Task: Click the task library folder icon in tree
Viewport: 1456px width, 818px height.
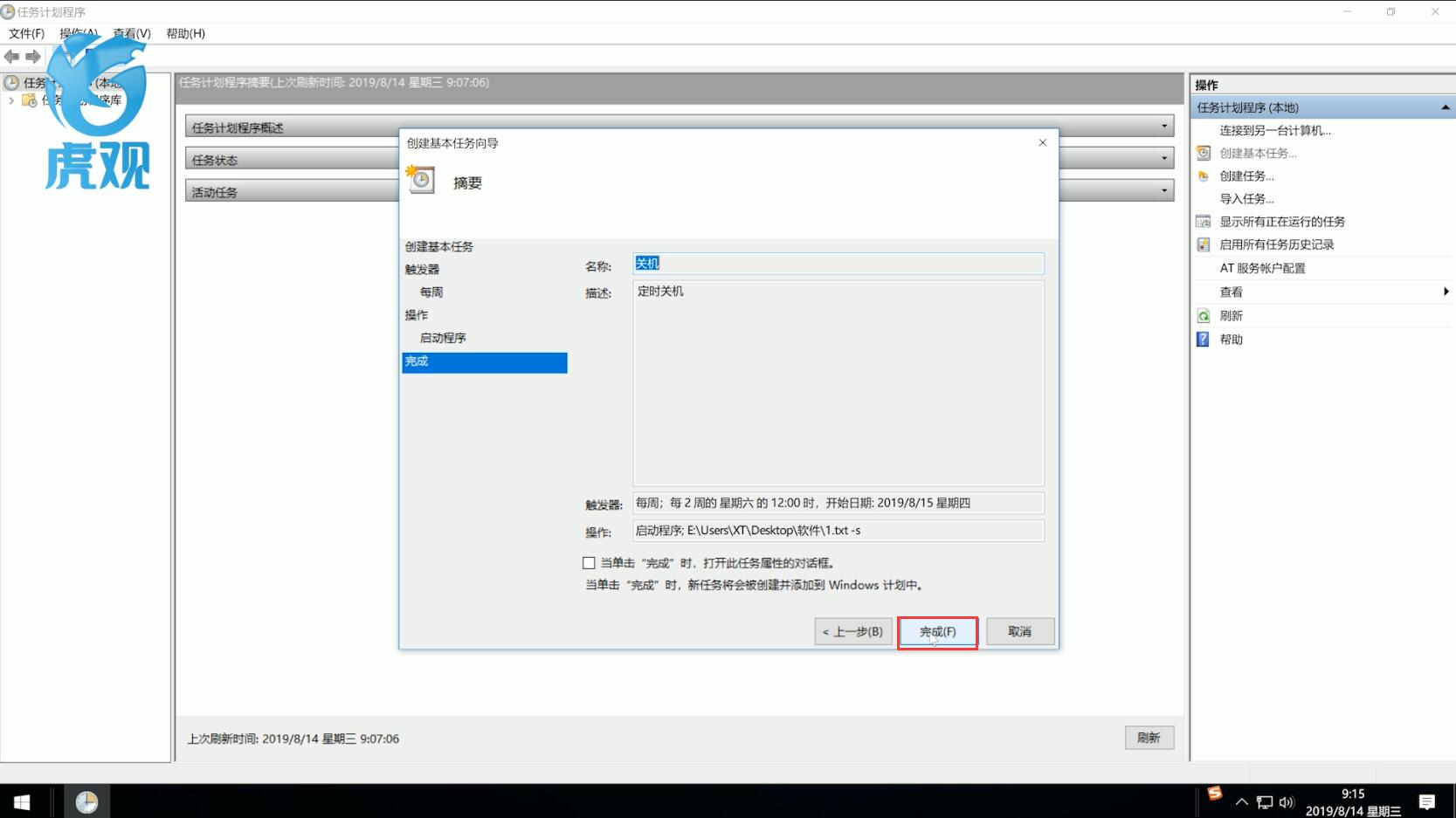Action: pyautogui.click(x=29, y=100)
